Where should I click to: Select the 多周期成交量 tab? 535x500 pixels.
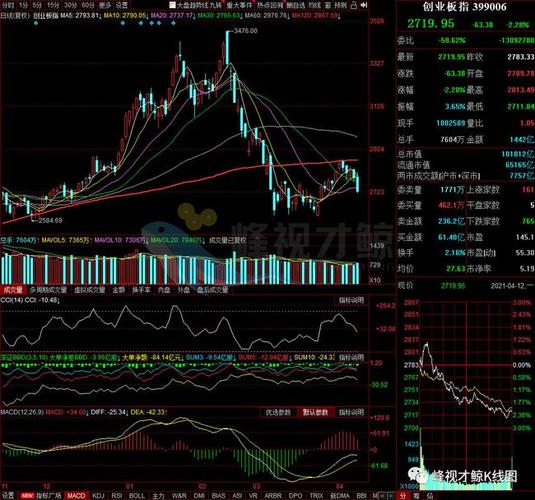48,290
